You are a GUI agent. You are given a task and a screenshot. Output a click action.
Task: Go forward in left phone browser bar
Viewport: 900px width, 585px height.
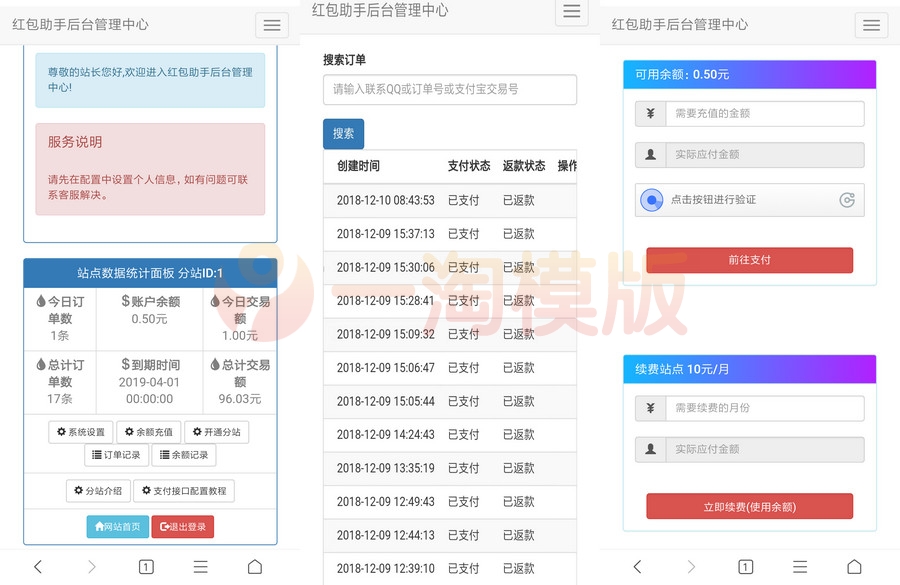92,567
